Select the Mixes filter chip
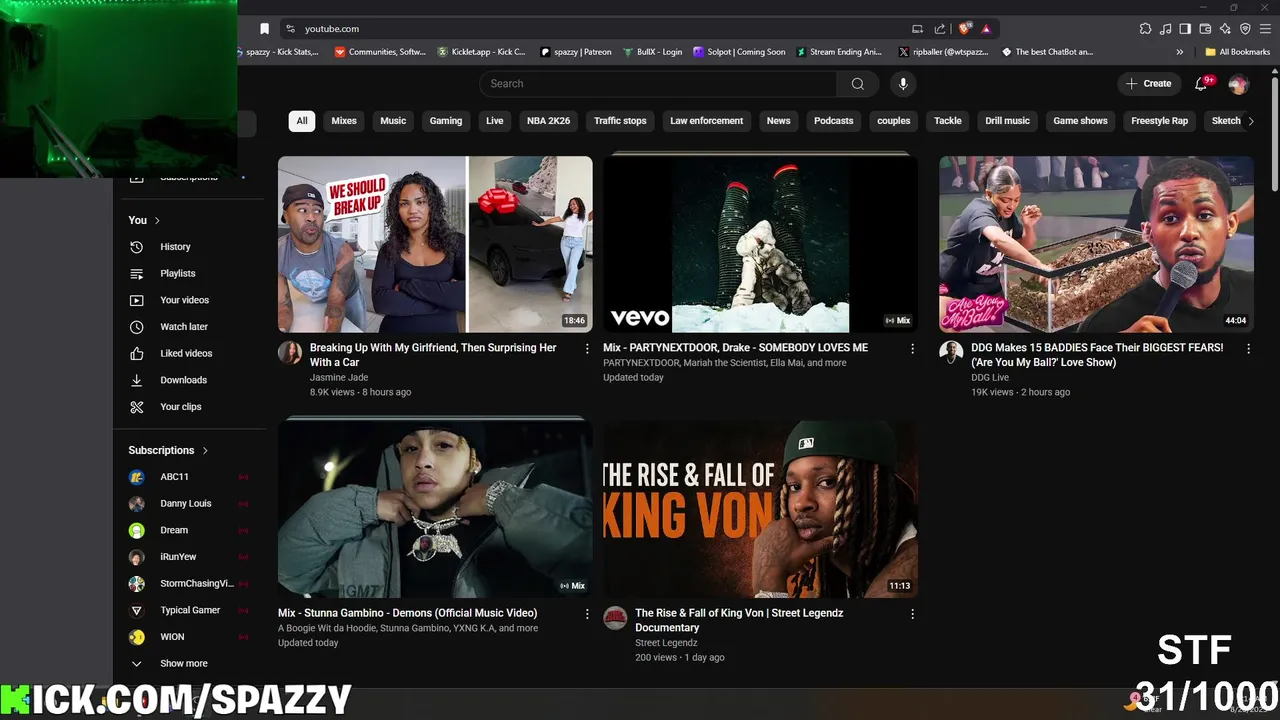Screen dimensions: 1280x720 point(344,121)
